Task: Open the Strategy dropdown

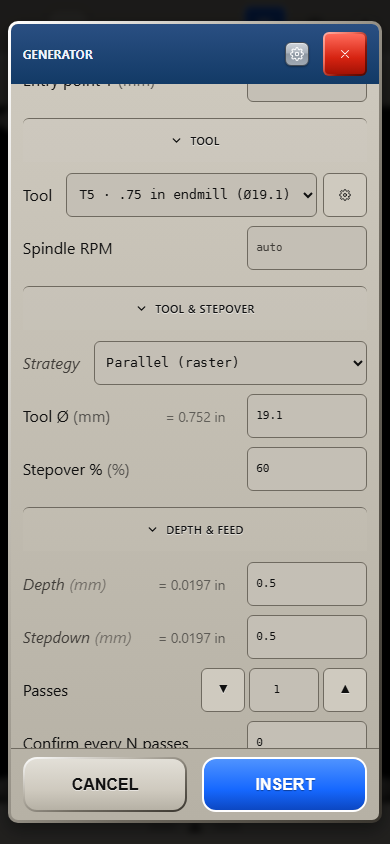Action: [230, 363]
